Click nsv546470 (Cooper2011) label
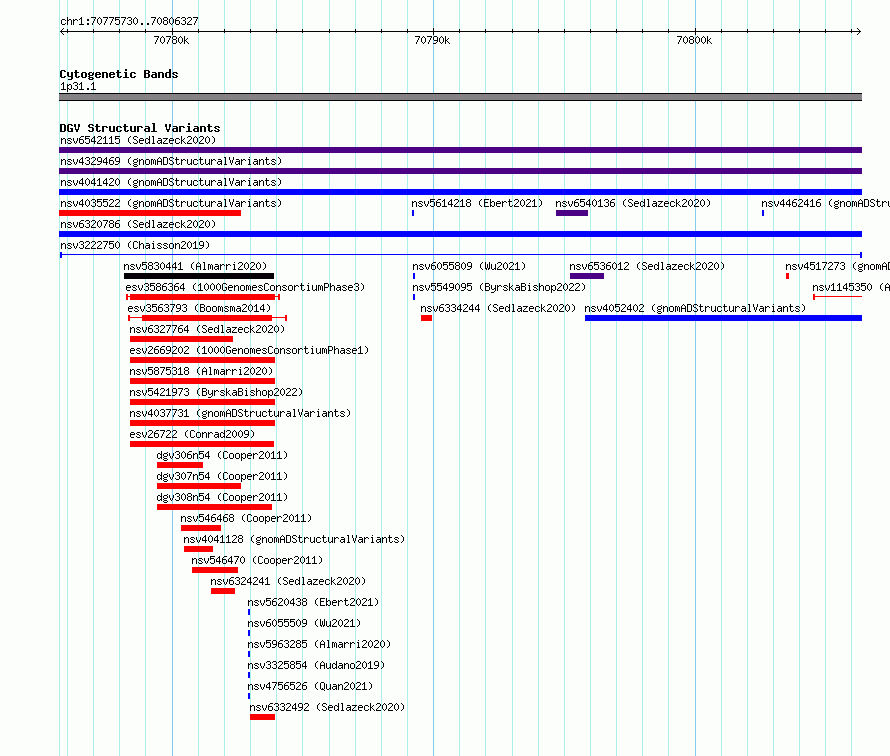890x756 pixels. [x=257, y=560]
